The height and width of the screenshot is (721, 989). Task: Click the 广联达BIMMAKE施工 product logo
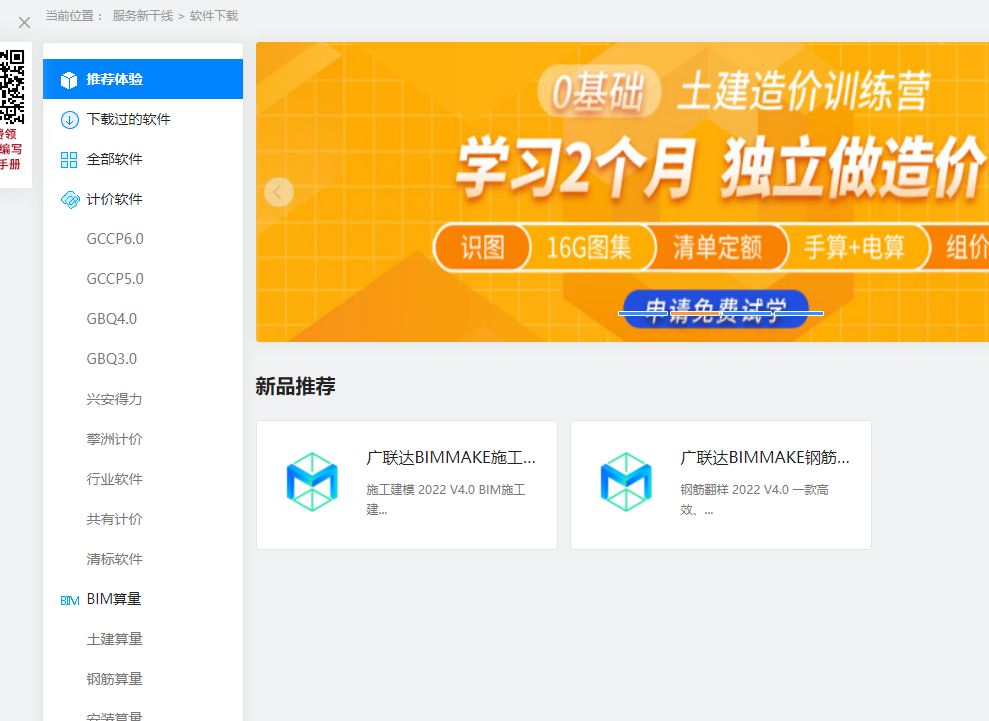312,482
